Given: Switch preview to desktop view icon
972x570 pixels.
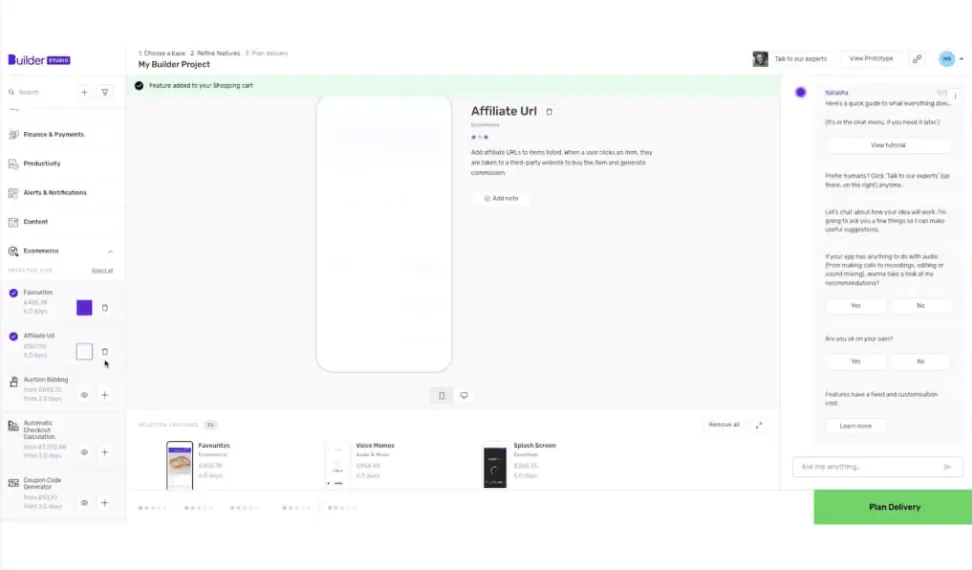Looking at the screenshot, I should point(464,395).
